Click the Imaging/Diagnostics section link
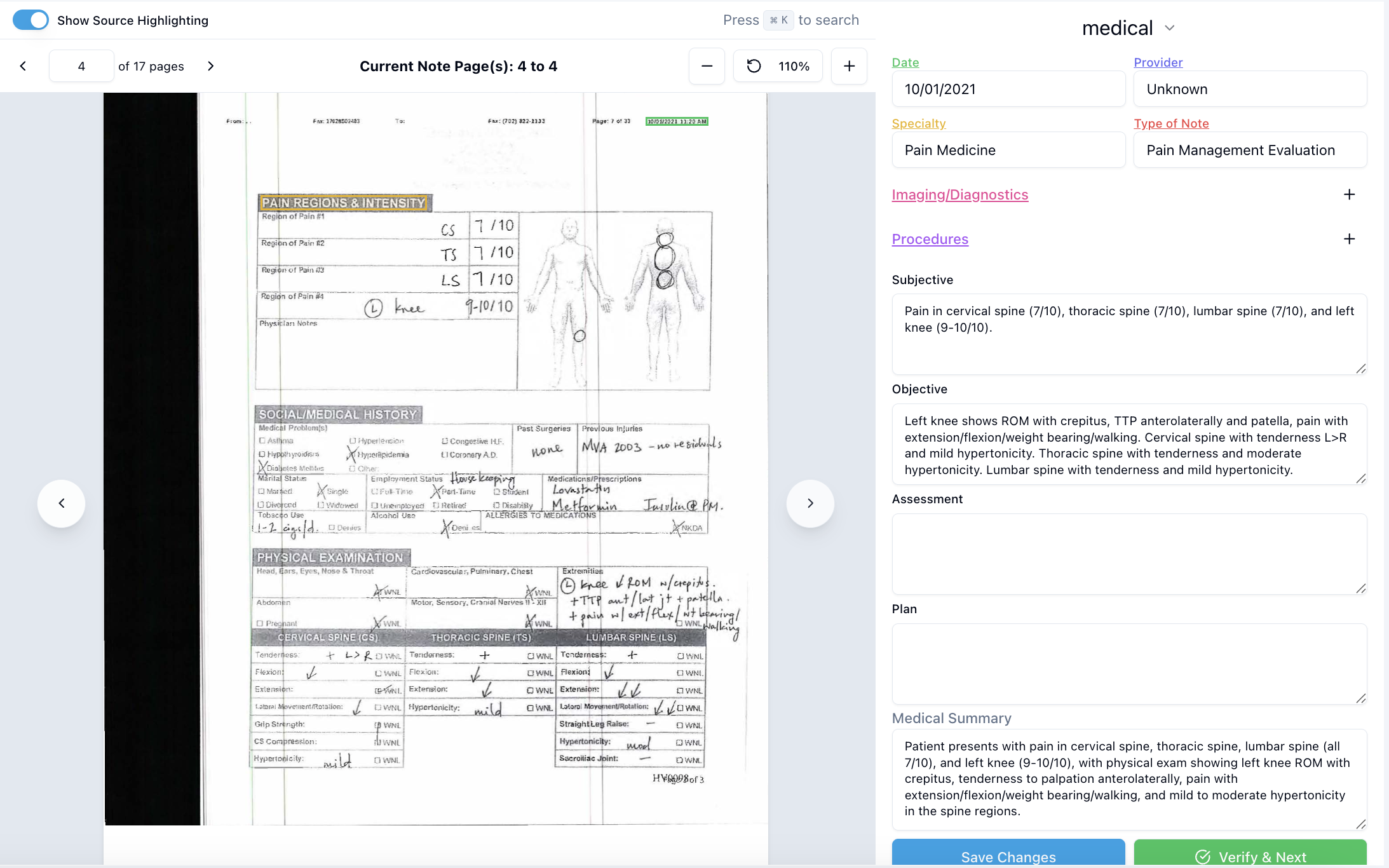The width and height of the screenshot is (1389, 868). (x=959, y=194)
